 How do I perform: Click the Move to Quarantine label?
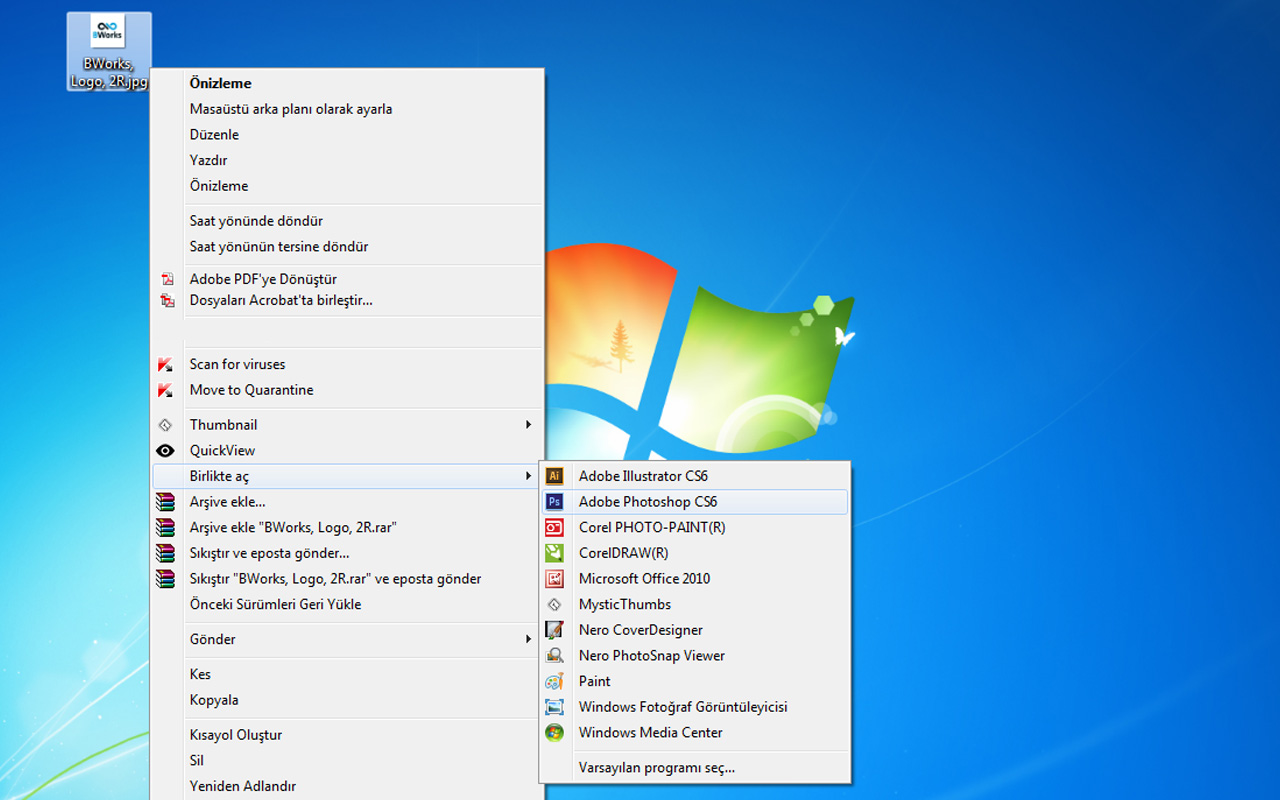(251, 390)
